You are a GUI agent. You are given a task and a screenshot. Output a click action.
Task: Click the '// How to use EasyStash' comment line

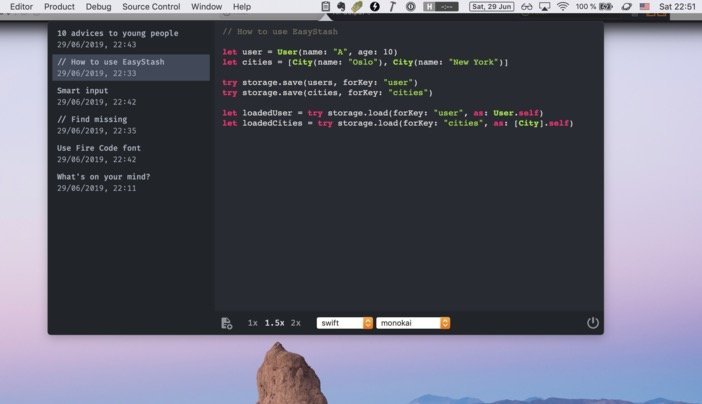(280, 32)
